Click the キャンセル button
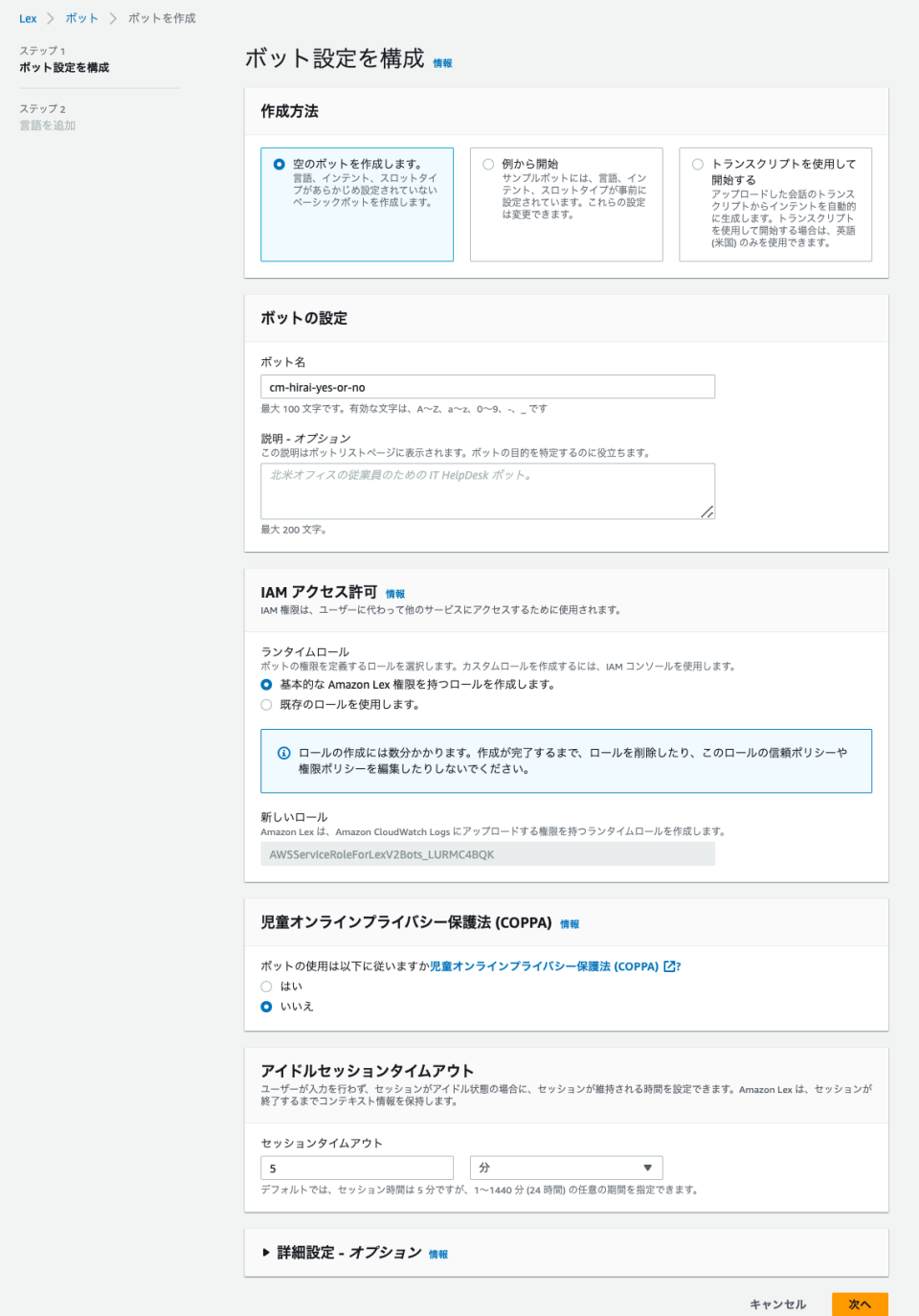The image size is (919, 1316). coord(778,1304)
